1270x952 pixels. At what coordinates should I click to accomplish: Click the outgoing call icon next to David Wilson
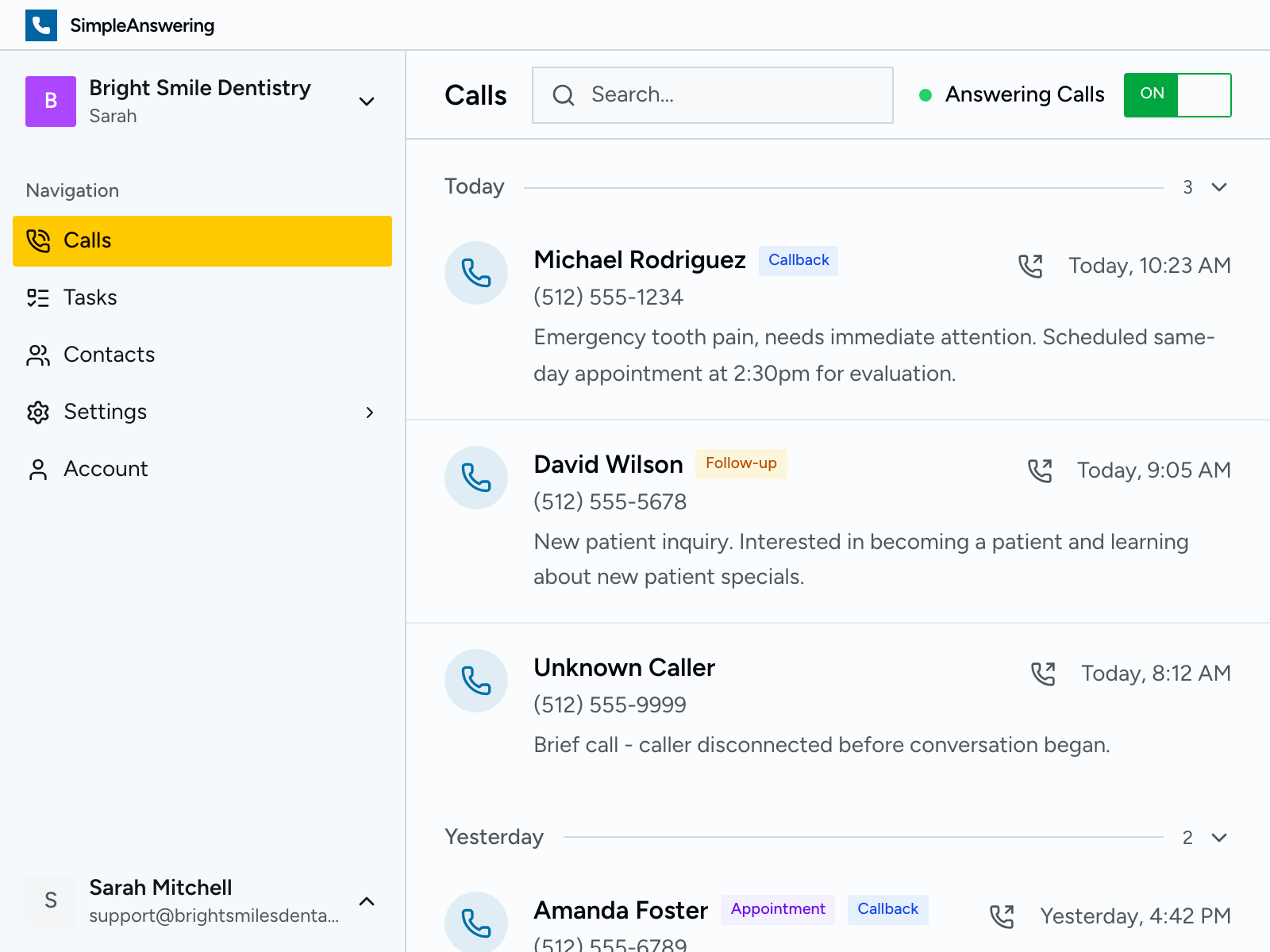click(x=1041, y=470)
